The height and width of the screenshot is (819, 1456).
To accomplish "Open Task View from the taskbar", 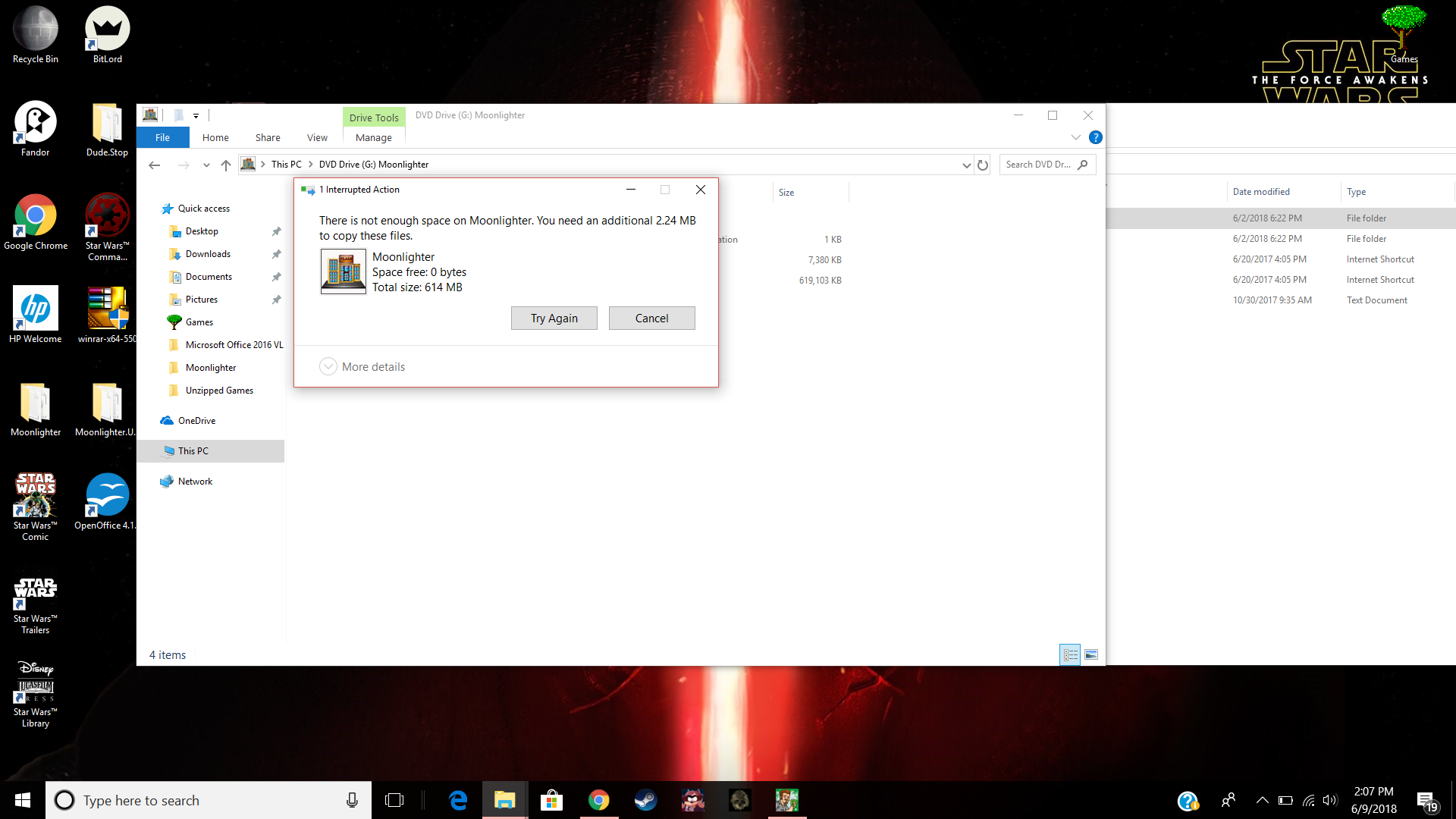I will pos(394,800).
